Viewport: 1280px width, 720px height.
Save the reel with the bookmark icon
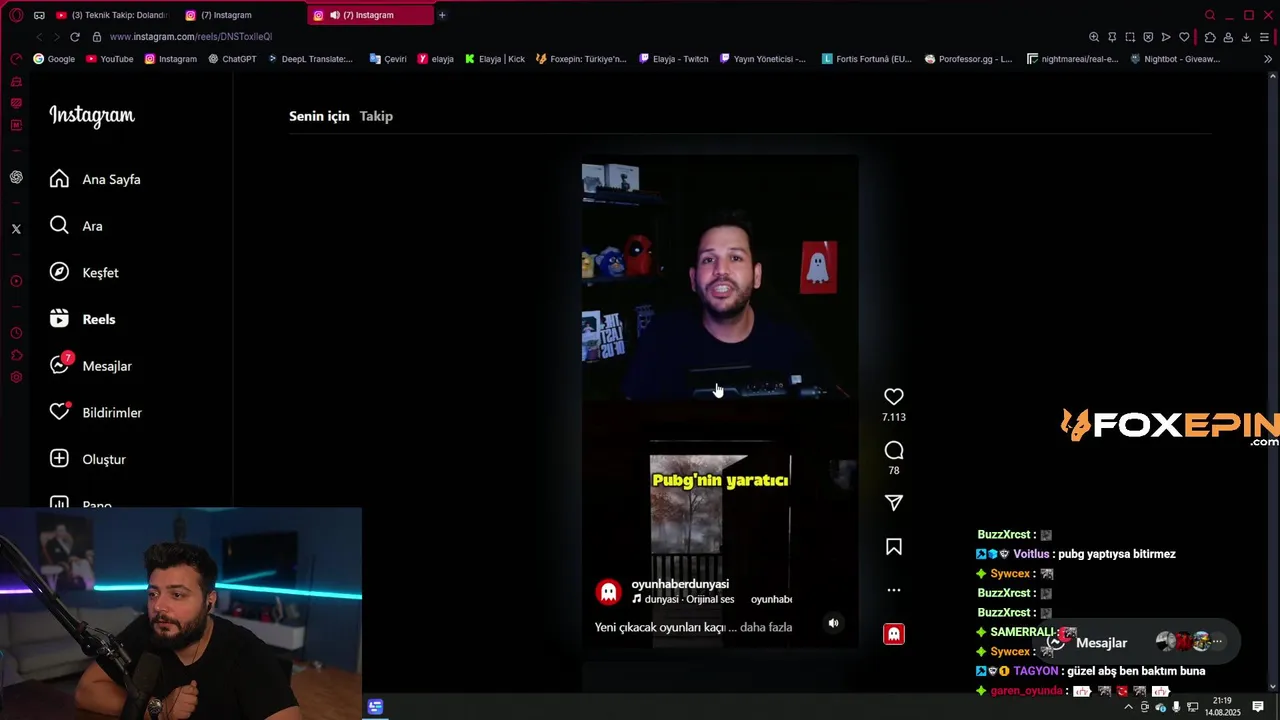tap(894, 547)
